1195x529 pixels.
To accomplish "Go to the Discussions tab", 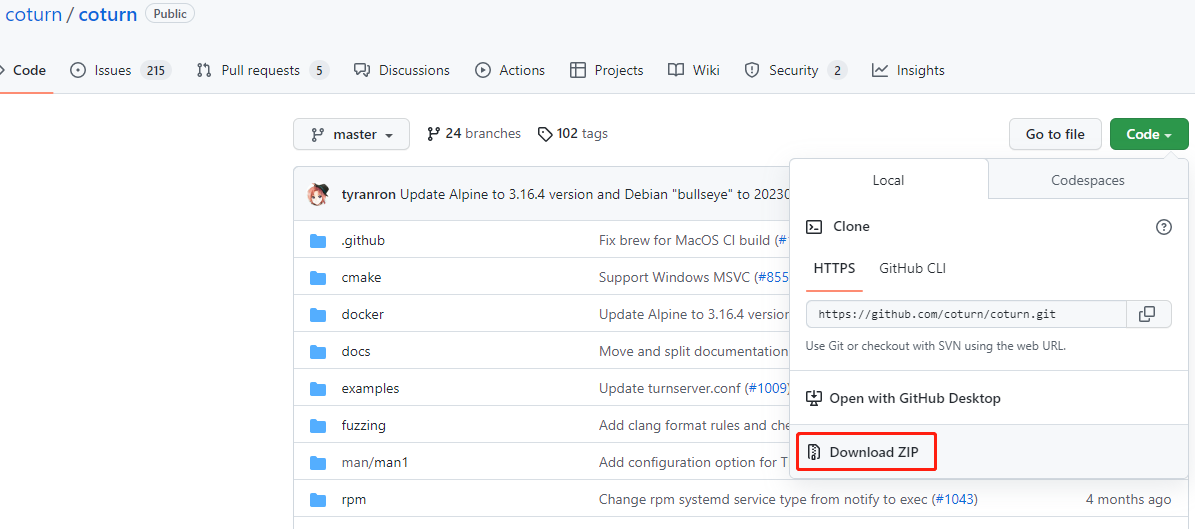I will (x=402, y=70).
